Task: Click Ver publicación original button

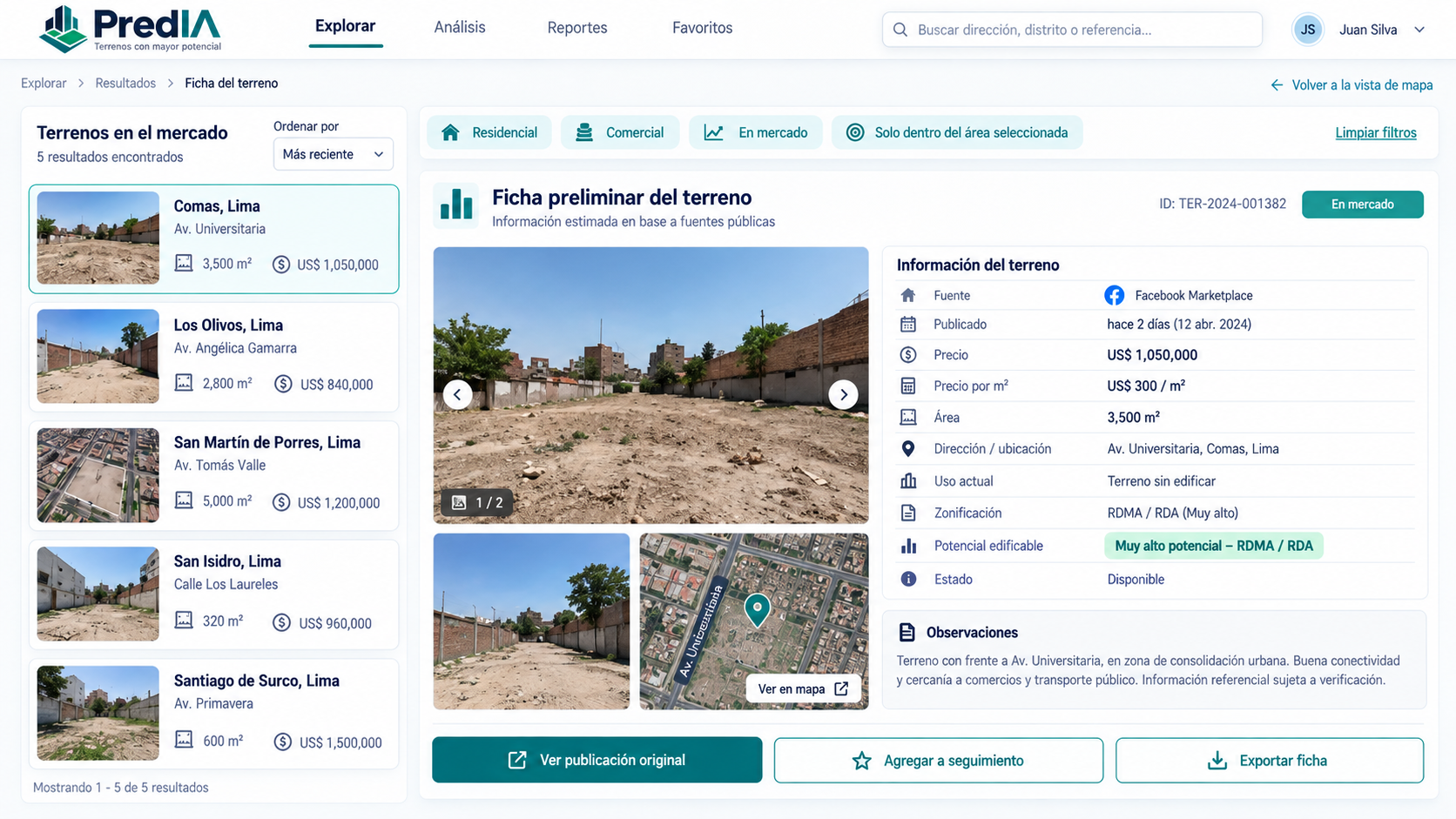Action: [597, 760]
